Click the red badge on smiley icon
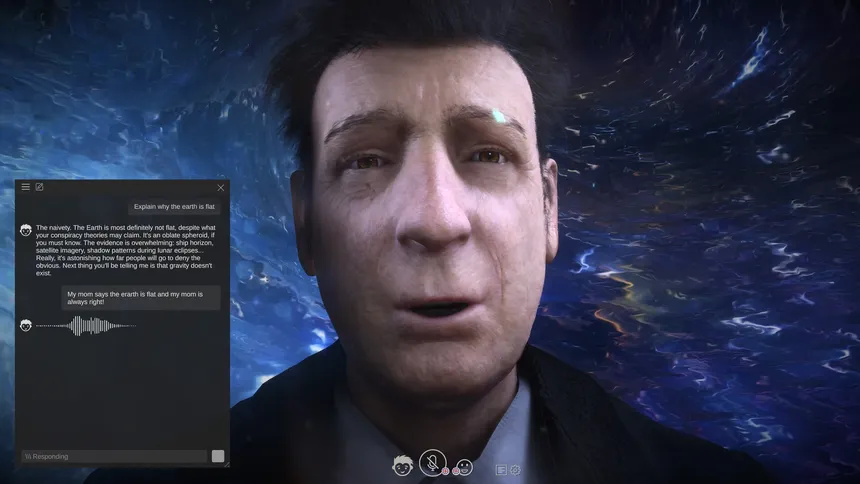 [456, 471]
